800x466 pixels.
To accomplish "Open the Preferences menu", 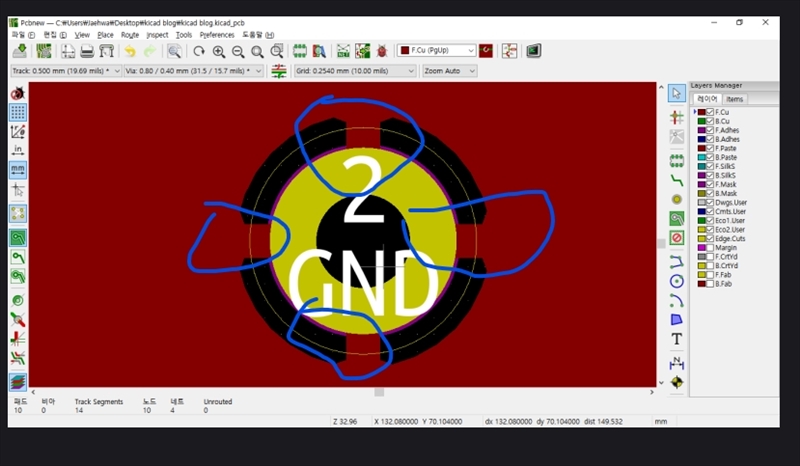I will coord(217,35).
